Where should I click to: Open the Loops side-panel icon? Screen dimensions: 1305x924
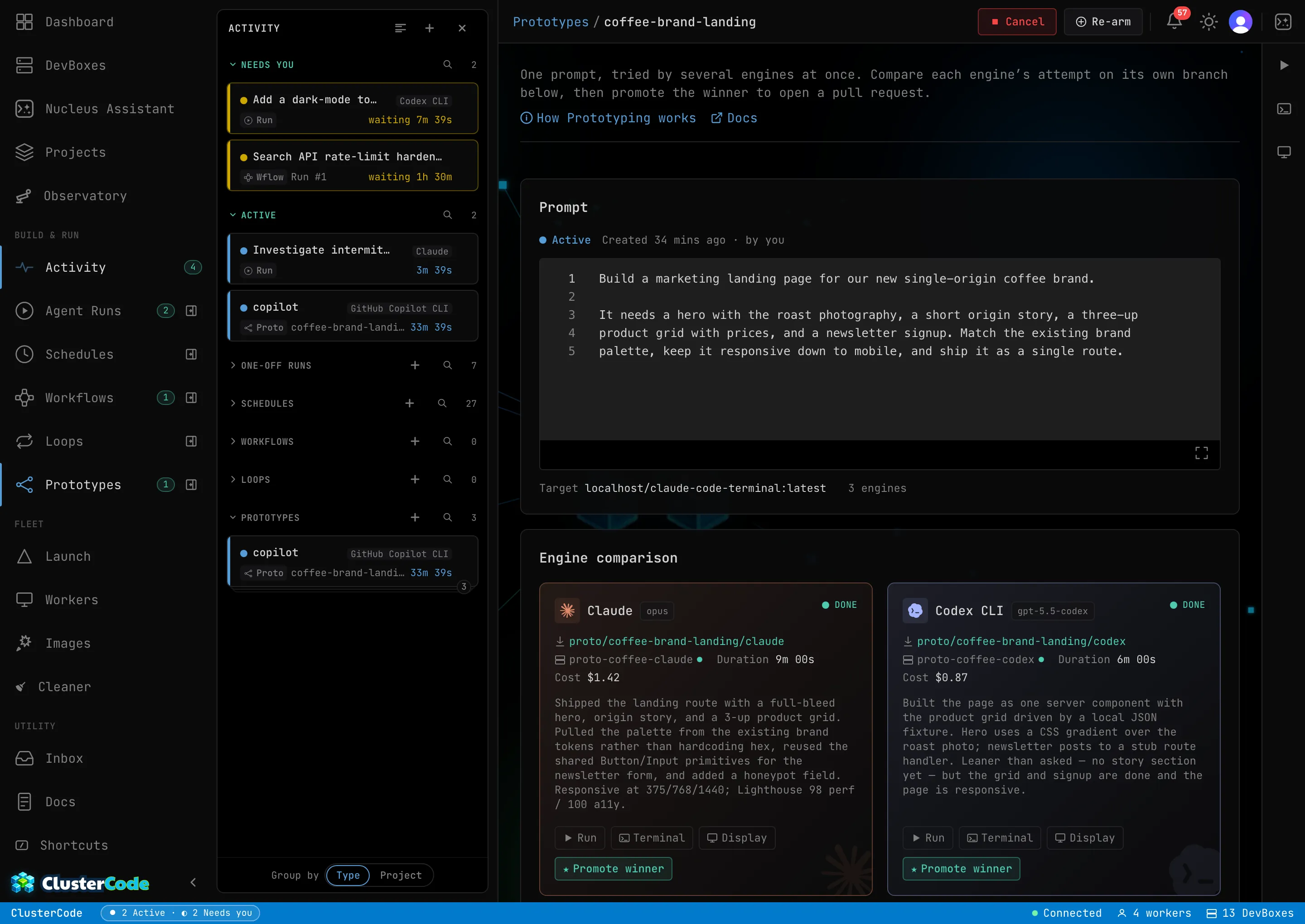pos(191,442)
